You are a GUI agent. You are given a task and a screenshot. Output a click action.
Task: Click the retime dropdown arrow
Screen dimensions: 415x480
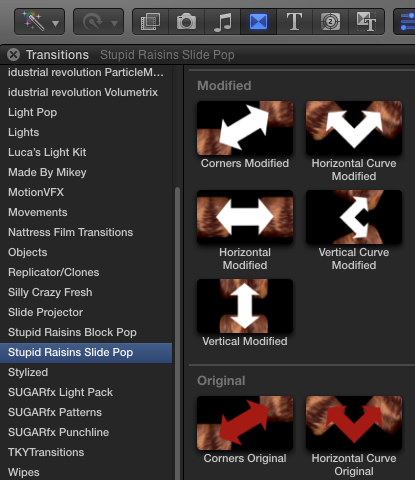(114, 23)
